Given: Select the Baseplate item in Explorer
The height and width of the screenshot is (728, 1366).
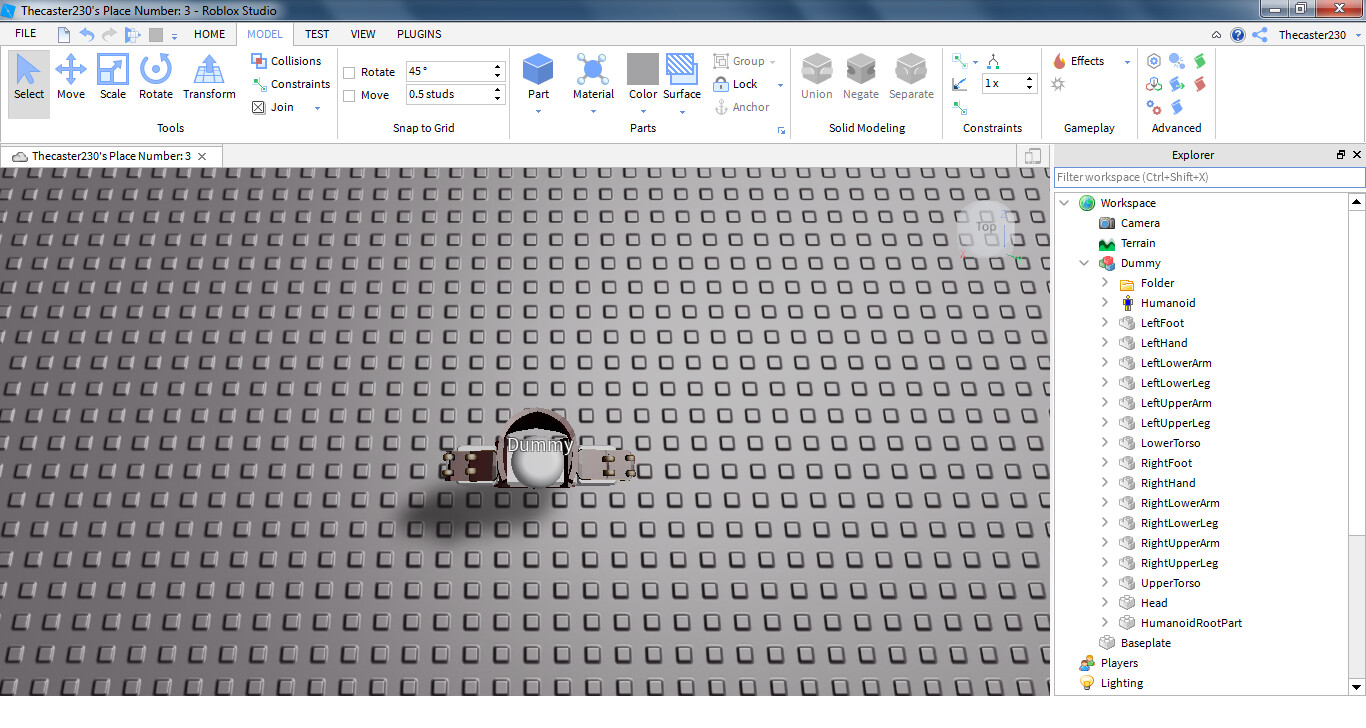Looking at the screenshot, I should click(x=1145, y=643).
